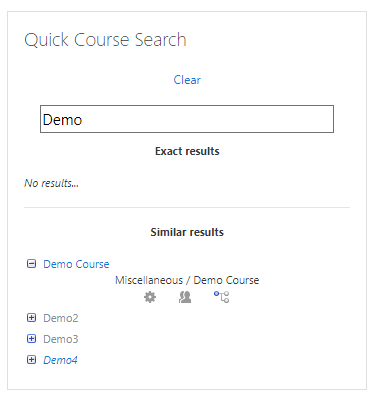Click the No results... message
Image resolution: width=376 pixels, height=395 pixels.
[51, 183]
